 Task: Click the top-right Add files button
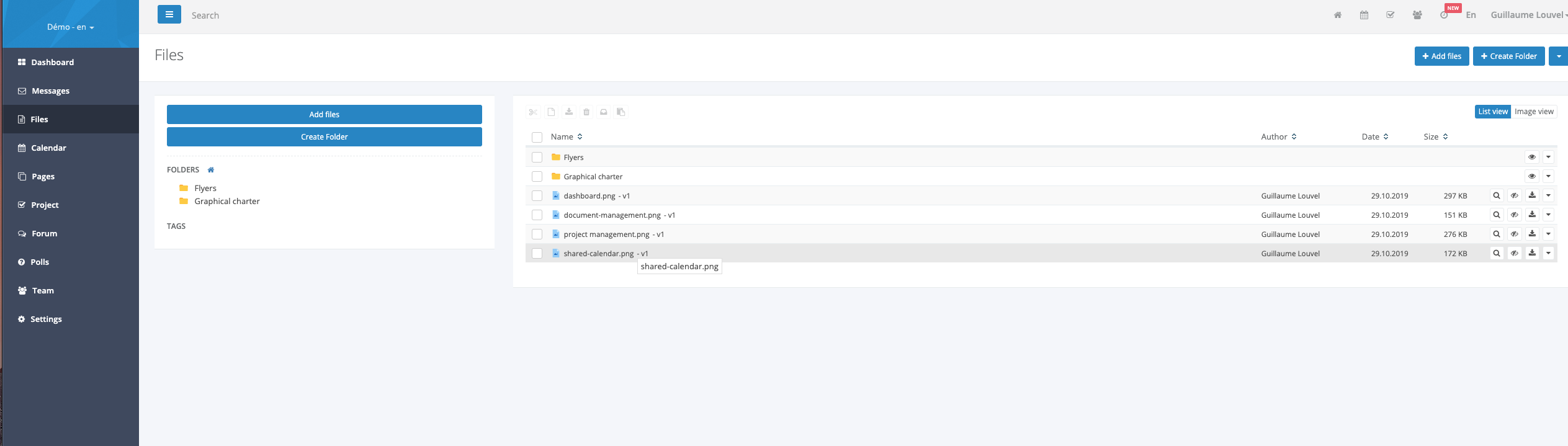pyautogui.click(x=1441, y=56)
